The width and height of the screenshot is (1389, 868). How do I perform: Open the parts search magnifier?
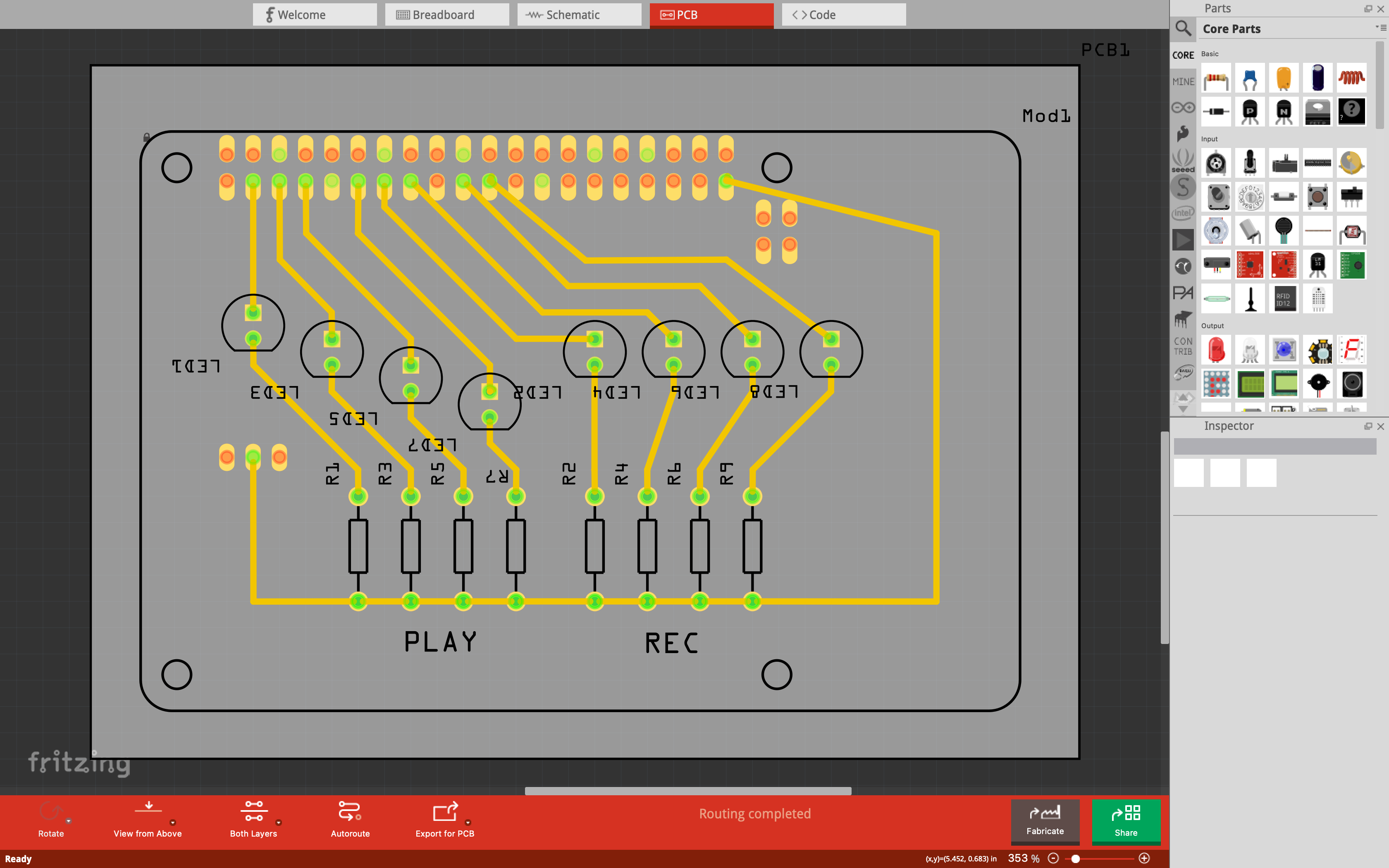tap(1183, 28)
